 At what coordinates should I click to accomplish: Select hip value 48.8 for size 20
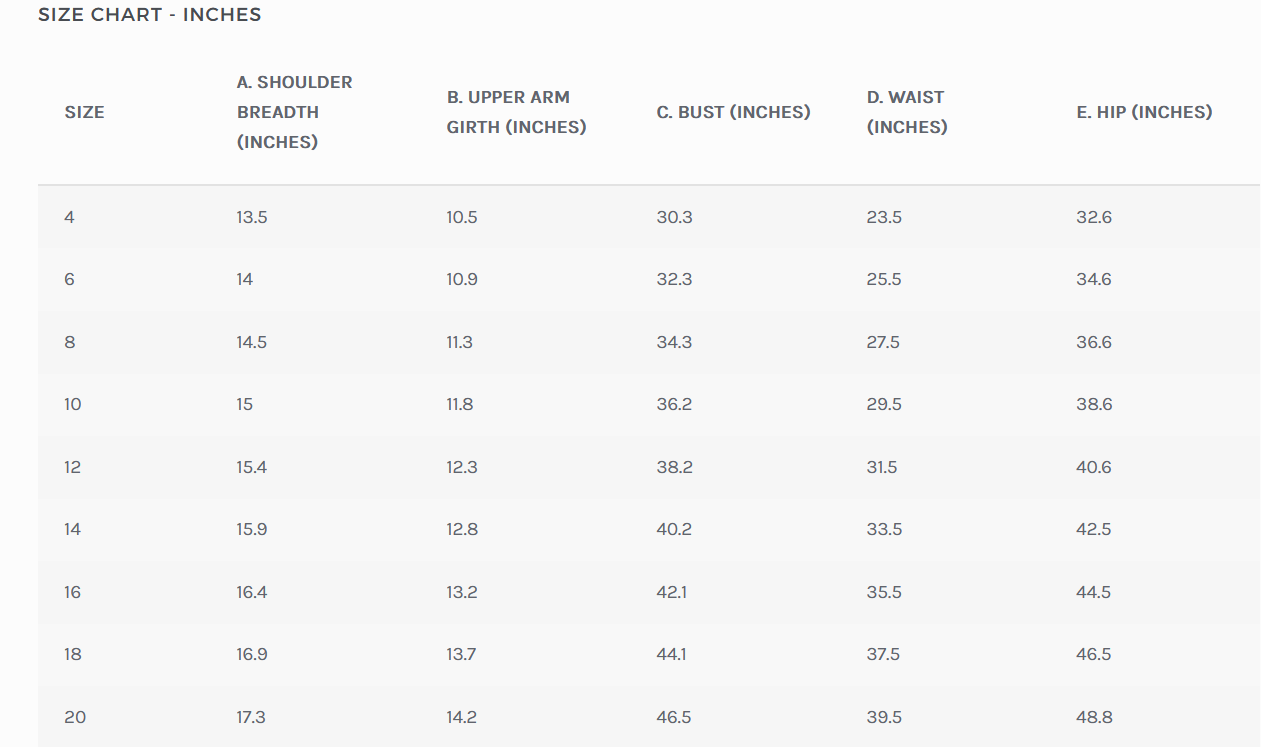point(1094,717)
